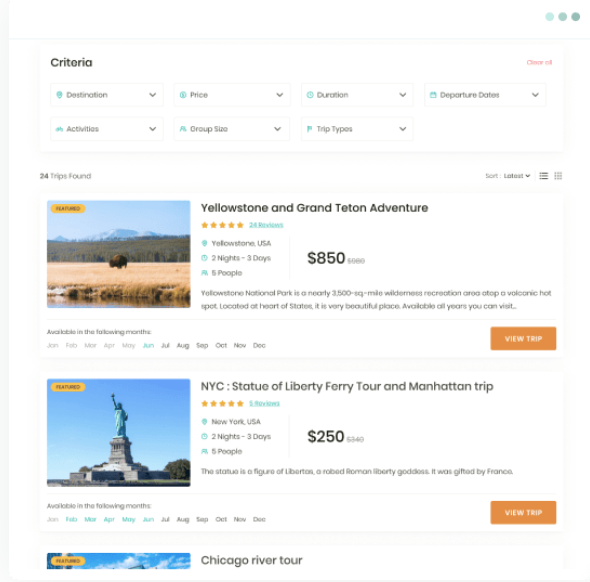590x582 pixels.
Task: Click the Group Size people icon
Action: 183,129
